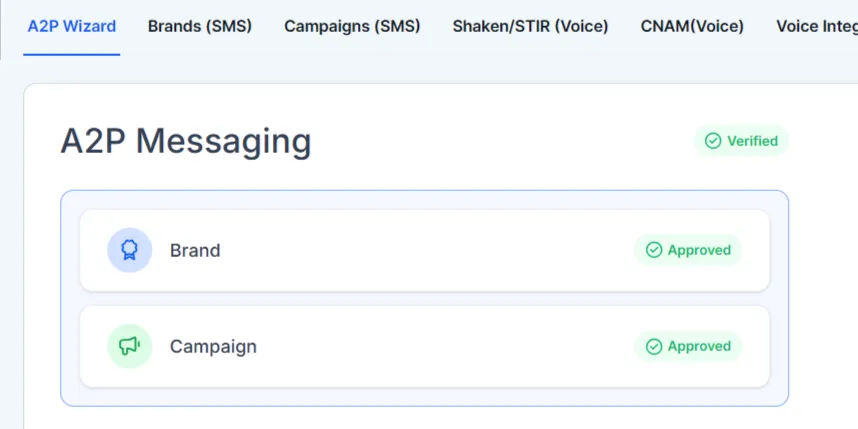Click the Verified status badge

tap(741, 141)
